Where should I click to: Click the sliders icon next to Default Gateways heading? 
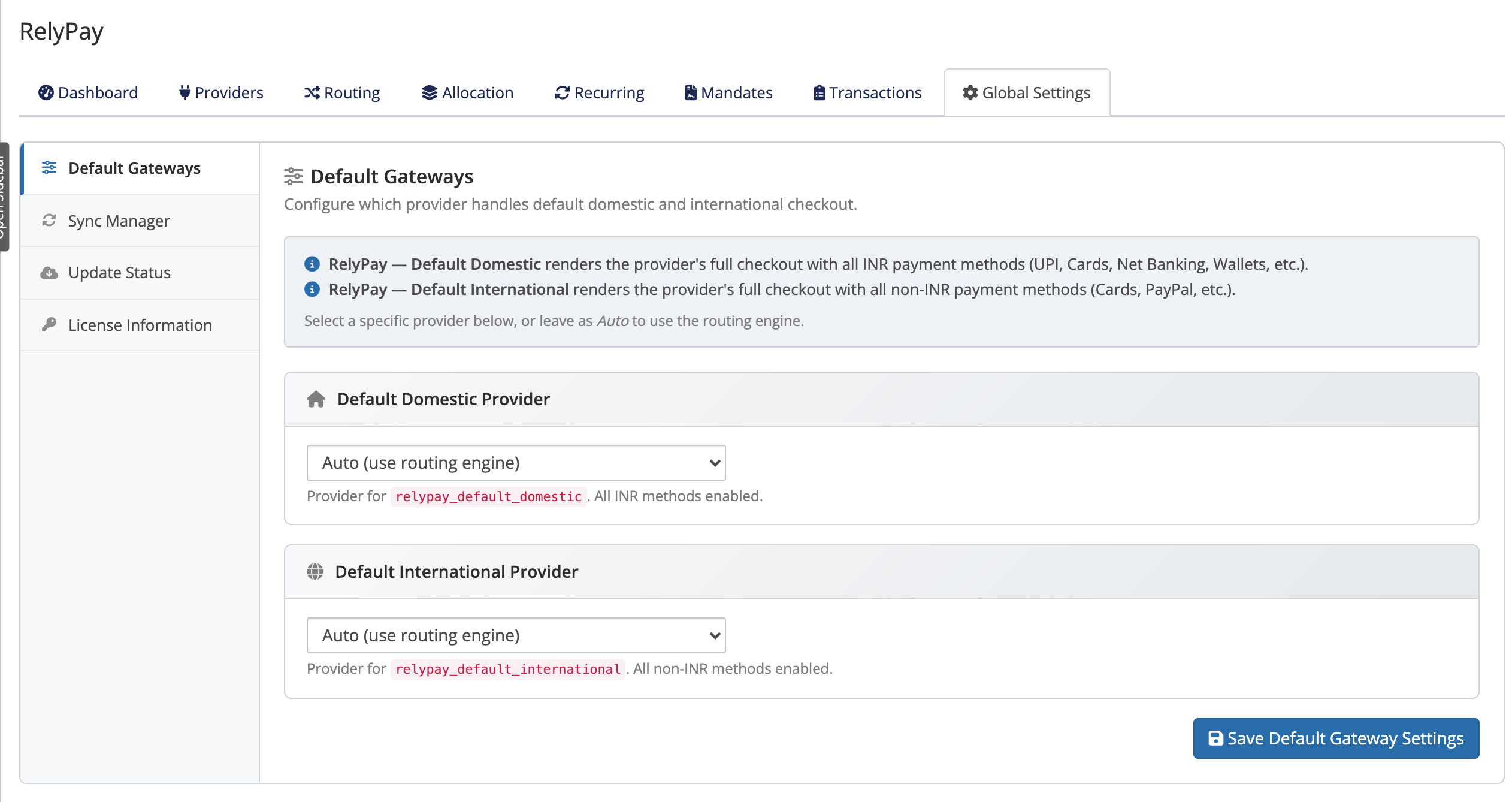pyautogui.click(x=294, y=176)
